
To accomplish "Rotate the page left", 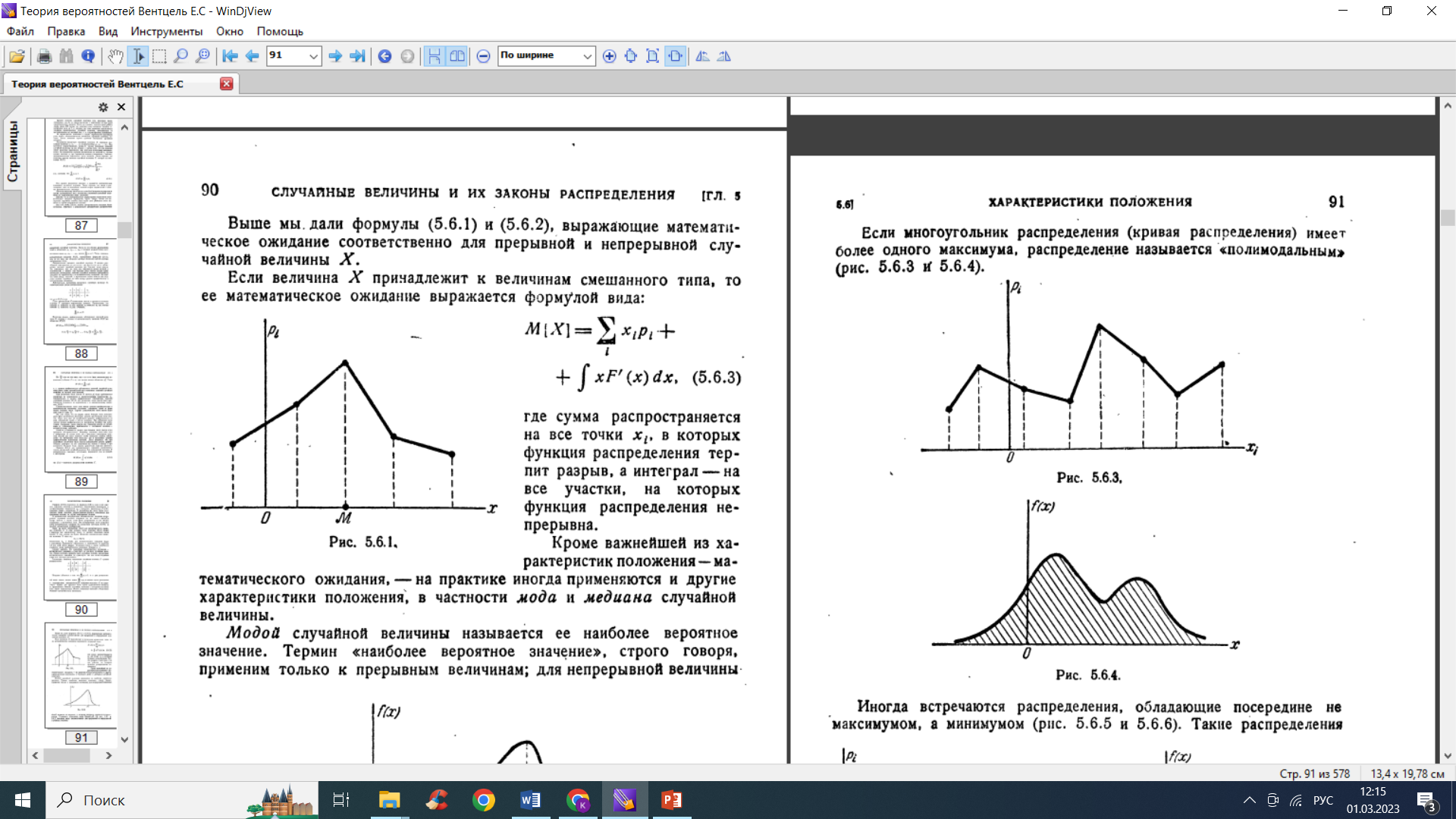I will coord(702,56).
